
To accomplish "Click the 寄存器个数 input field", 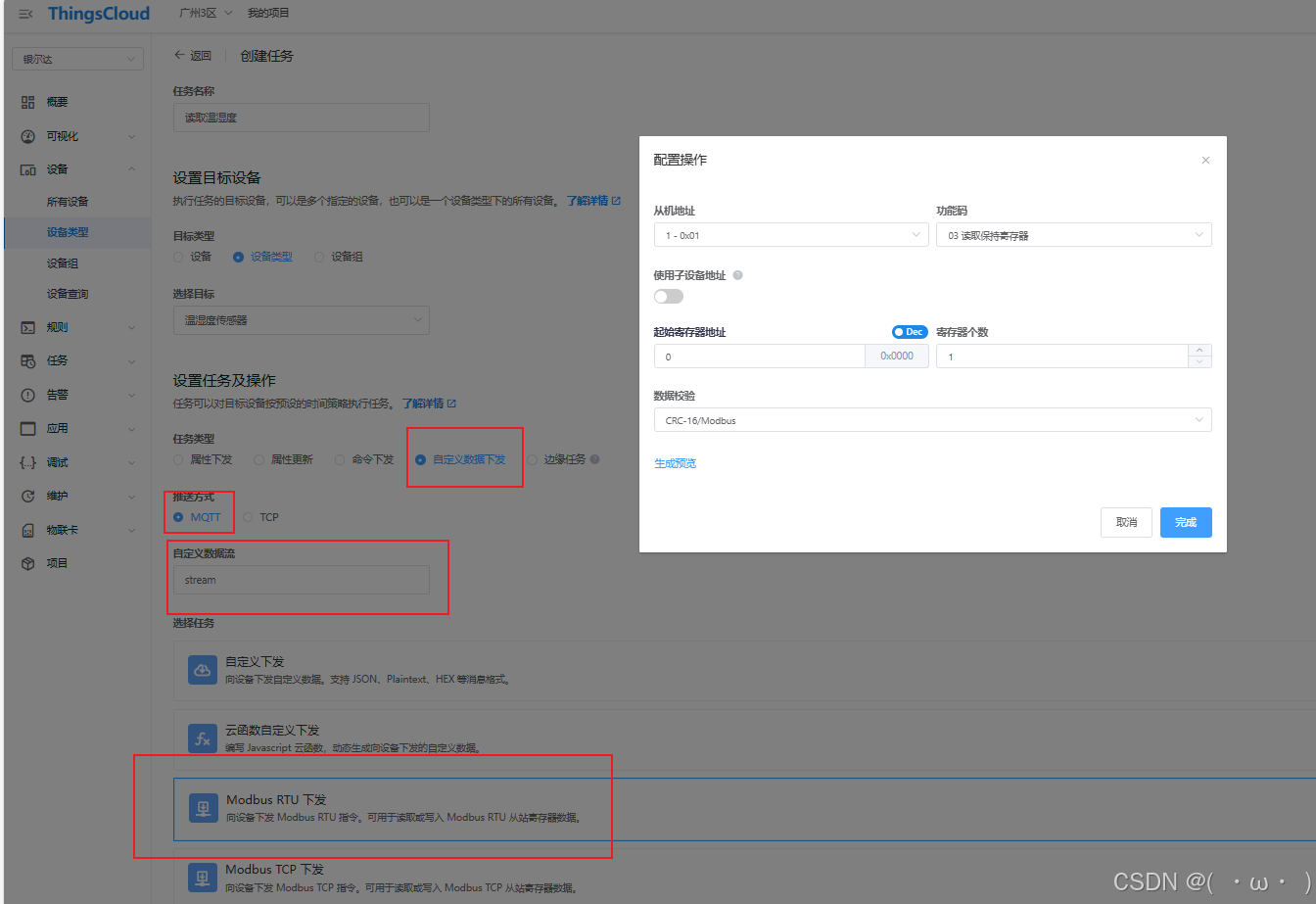I will (1062, 357).
